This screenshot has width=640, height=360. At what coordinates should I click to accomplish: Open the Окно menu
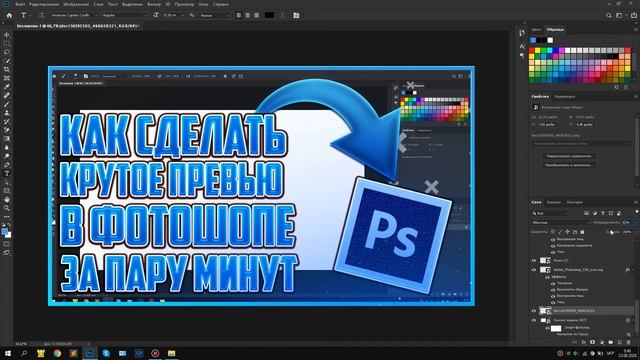pyautogui.click(x=203, y=4)
